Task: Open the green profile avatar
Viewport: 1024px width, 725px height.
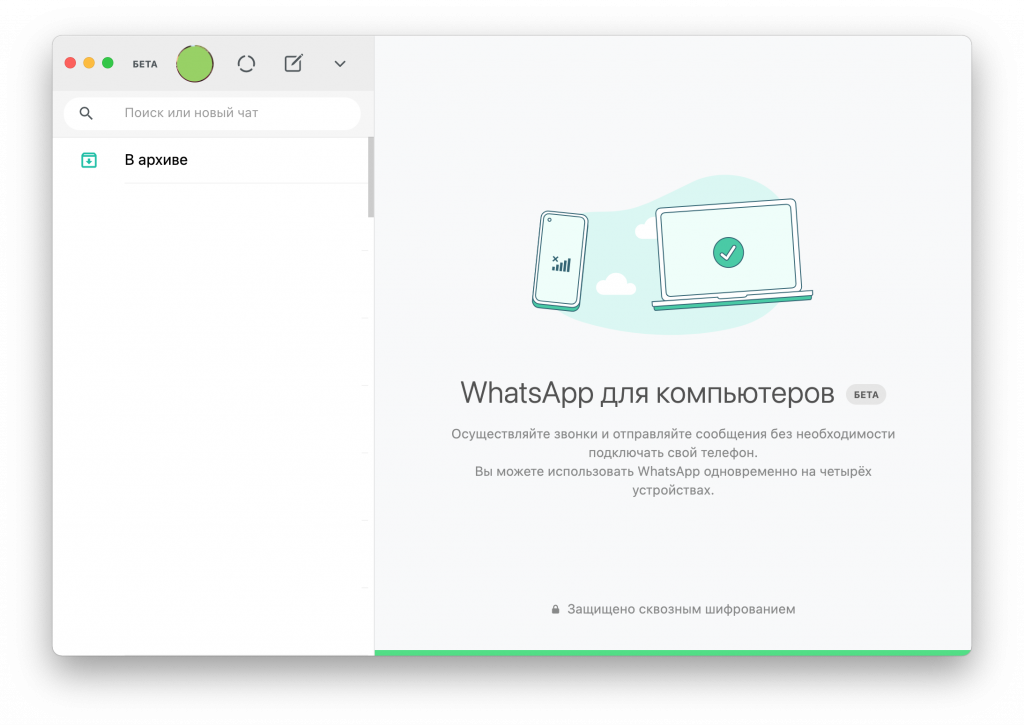Action: [x=195, y=63]
